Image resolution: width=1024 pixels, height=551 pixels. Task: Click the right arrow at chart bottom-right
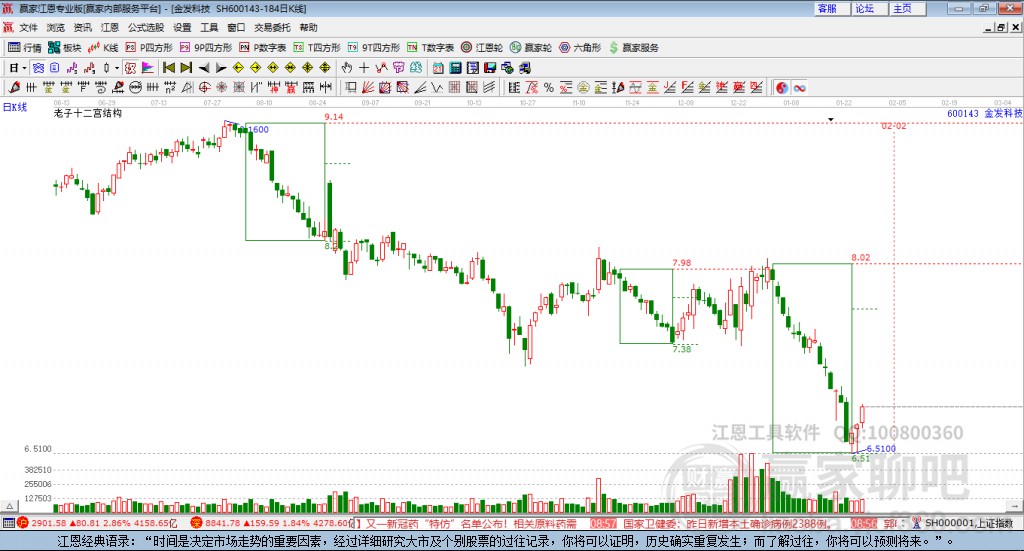point(1014,506)
